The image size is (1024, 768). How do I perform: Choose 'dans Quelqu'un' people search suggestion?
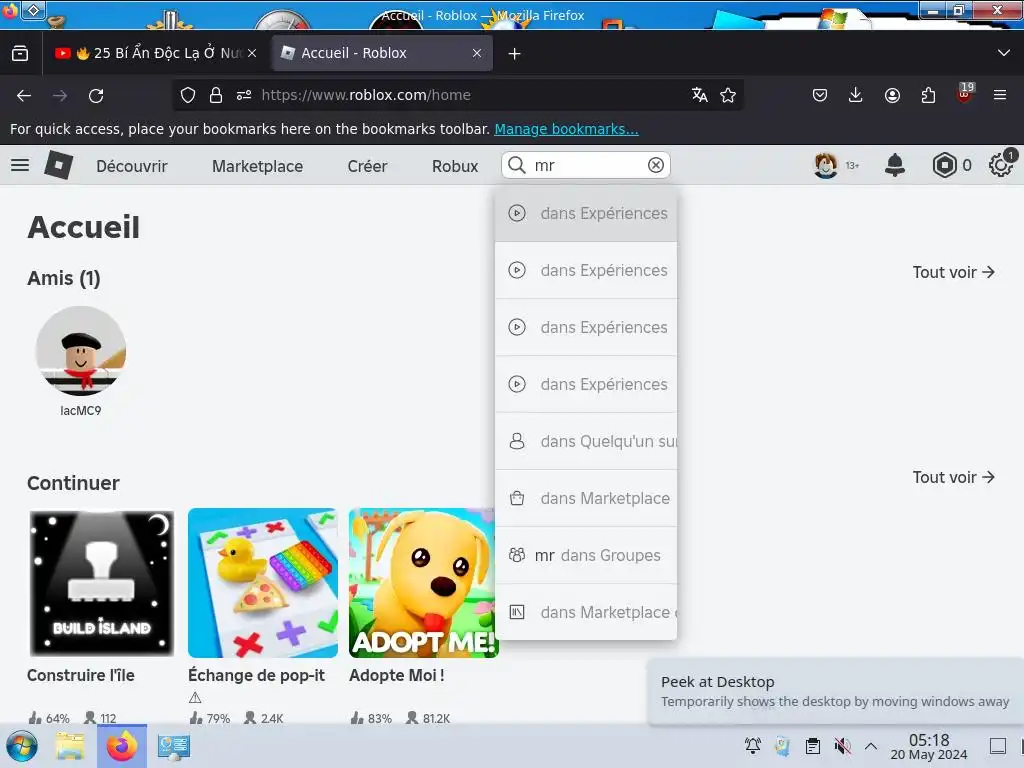point(586,441)
